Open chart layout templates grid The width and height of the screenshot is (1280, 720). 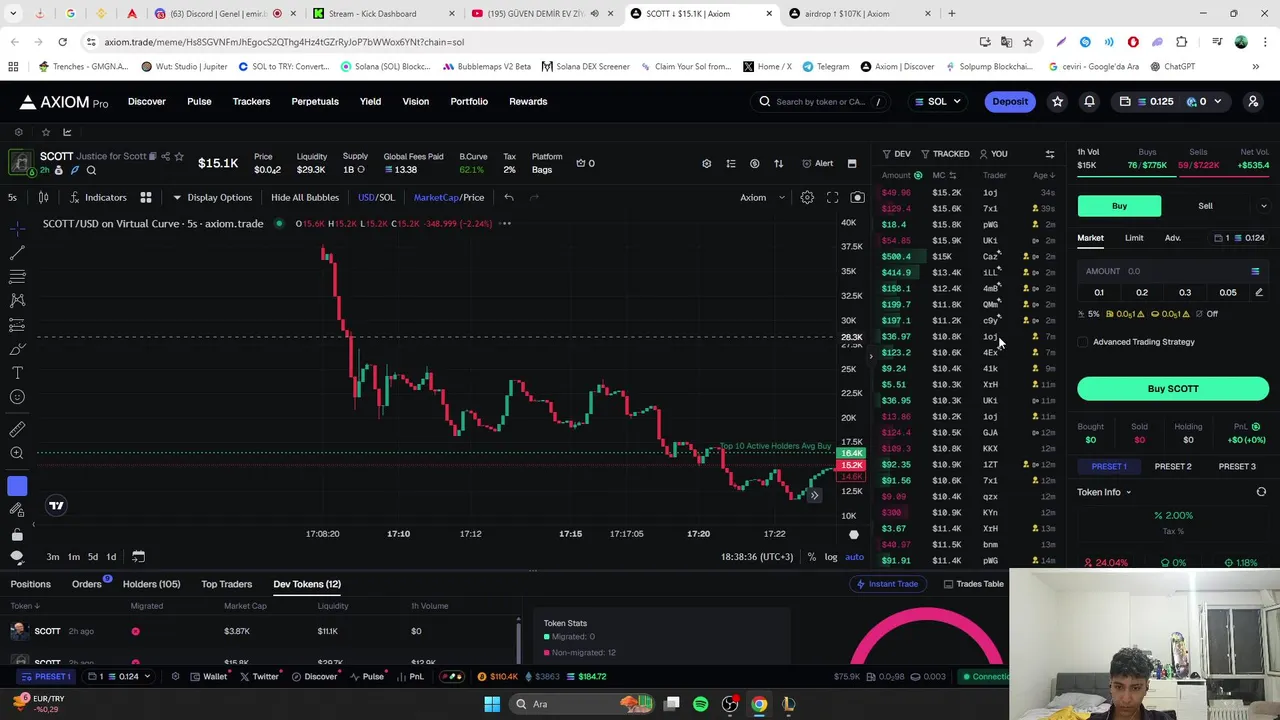click(x=146, y=197)
